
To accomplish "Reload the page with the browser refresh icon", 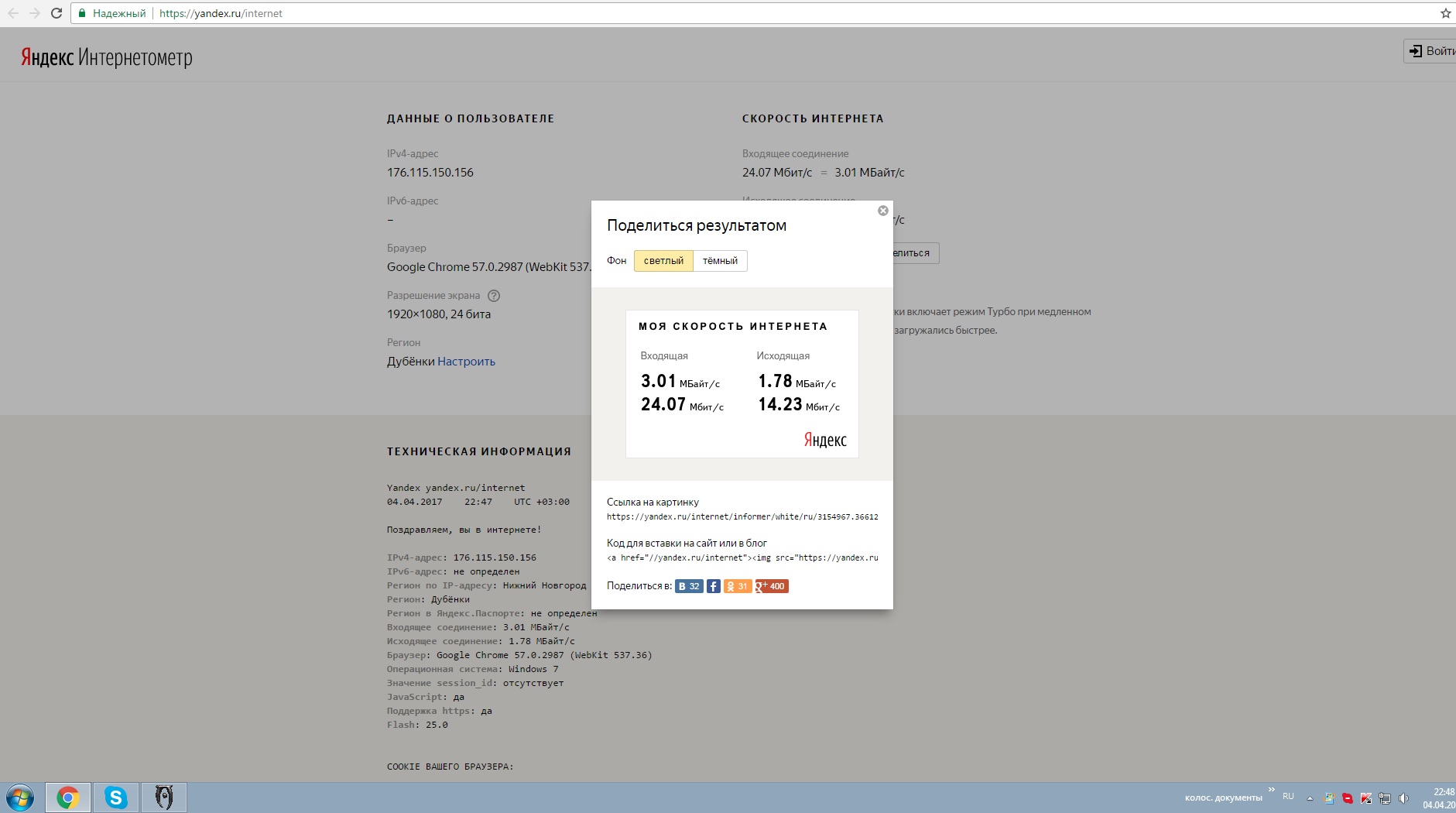I will (56, 13).
